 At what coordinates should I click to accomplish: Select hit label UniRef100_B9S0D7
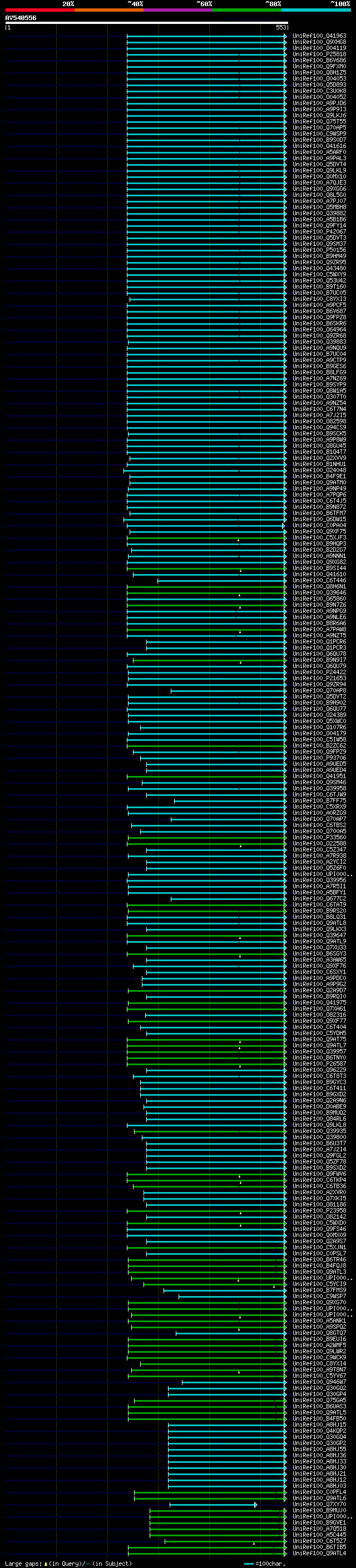pos(319,140)
